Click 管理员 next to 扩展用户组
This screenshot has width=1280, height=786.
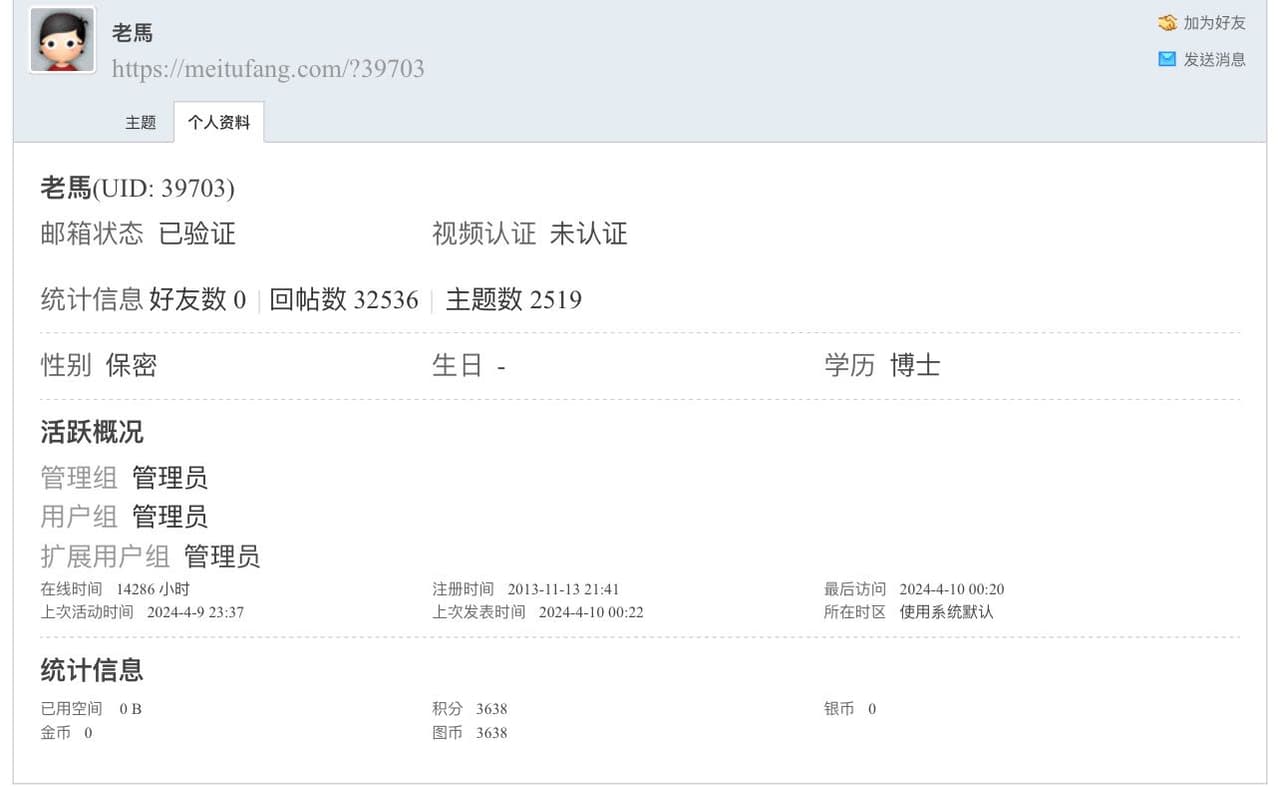coord(222,556)
